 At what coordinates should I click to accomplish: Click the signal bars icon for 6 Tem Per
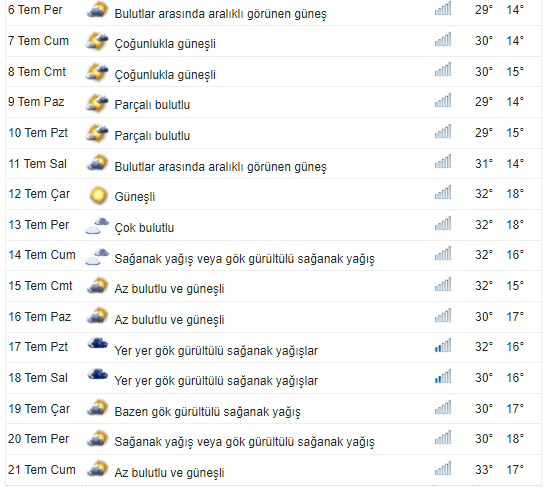click(x=443, y=9)
